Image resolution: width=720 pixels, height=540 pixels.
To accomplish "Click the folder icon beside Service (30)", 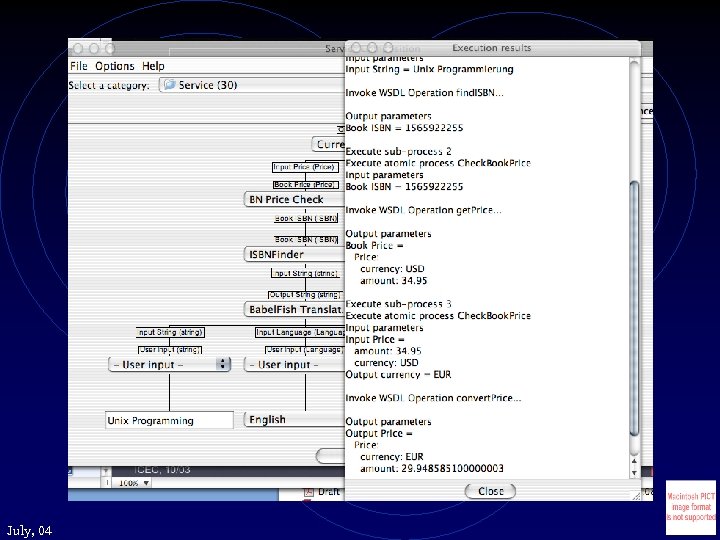I will (170, 84).
